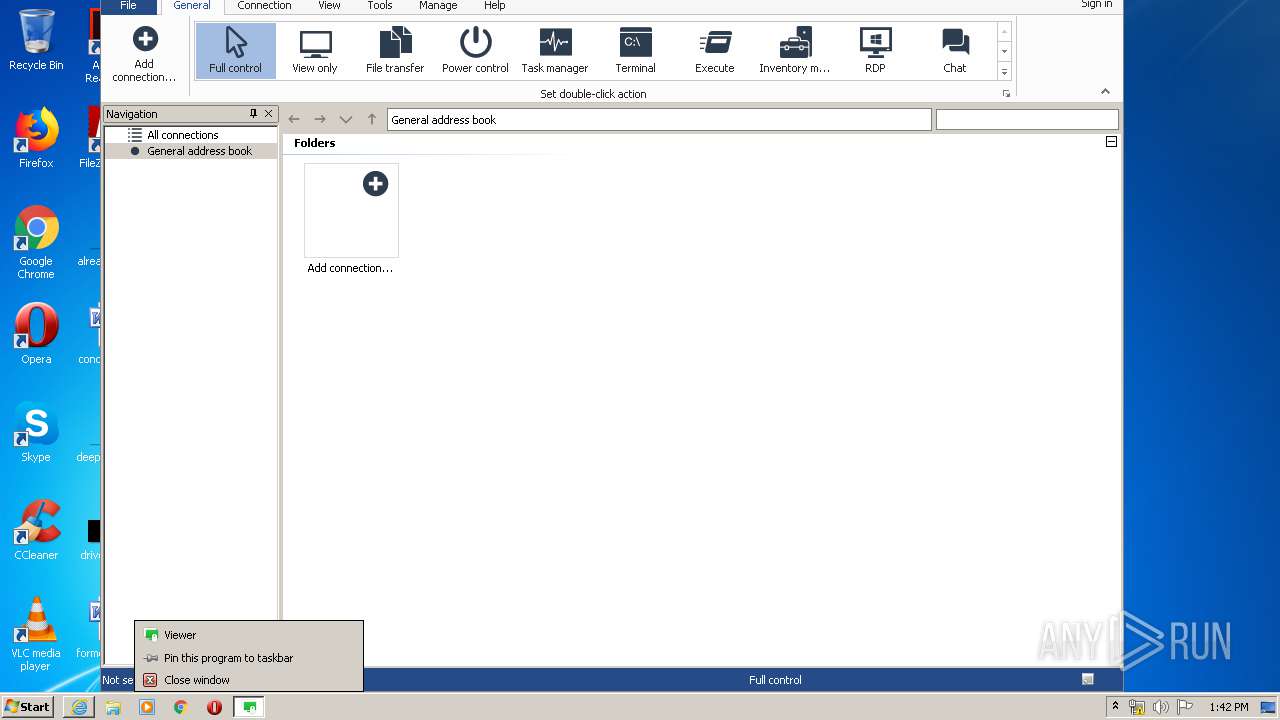Select the General ribbon tab

192,6
